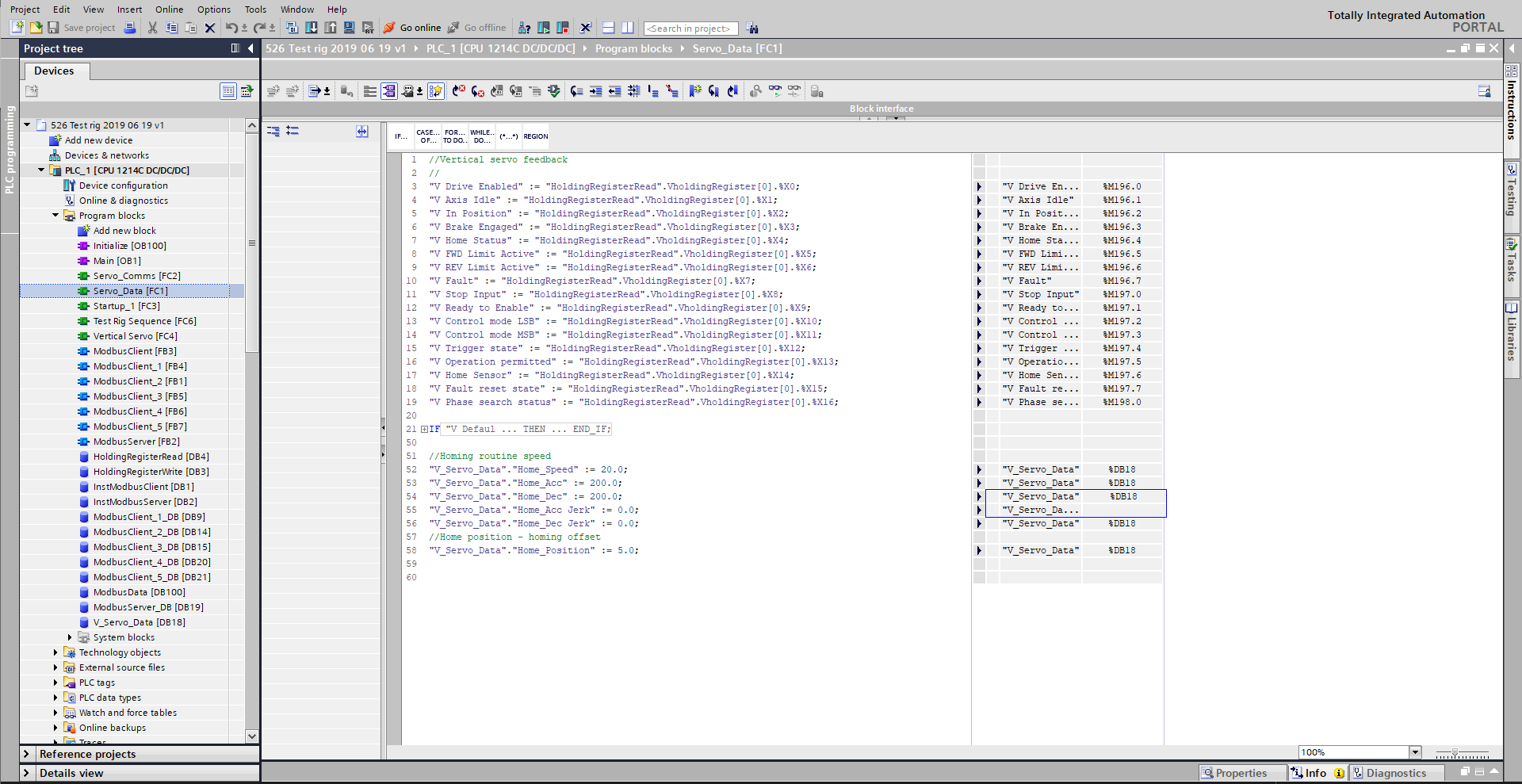Toggle the favorites display in editor toolbar
This screenshot has height=784, width=1522.
pos(436,91)
